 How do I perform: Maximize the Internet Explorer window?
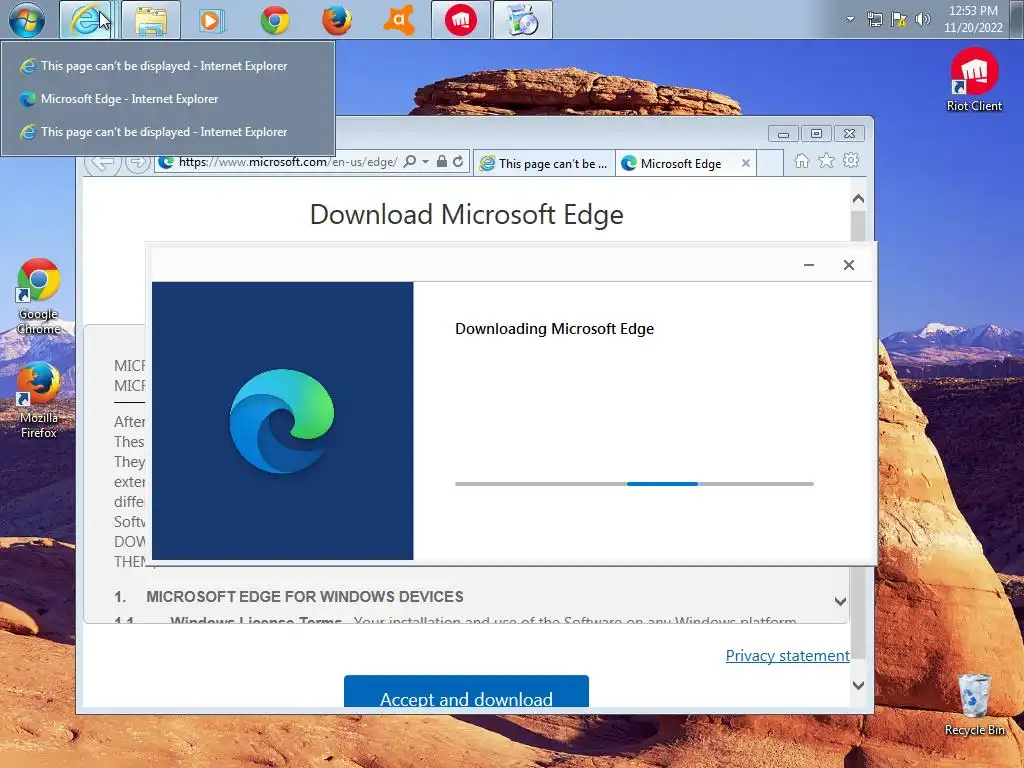816,134
